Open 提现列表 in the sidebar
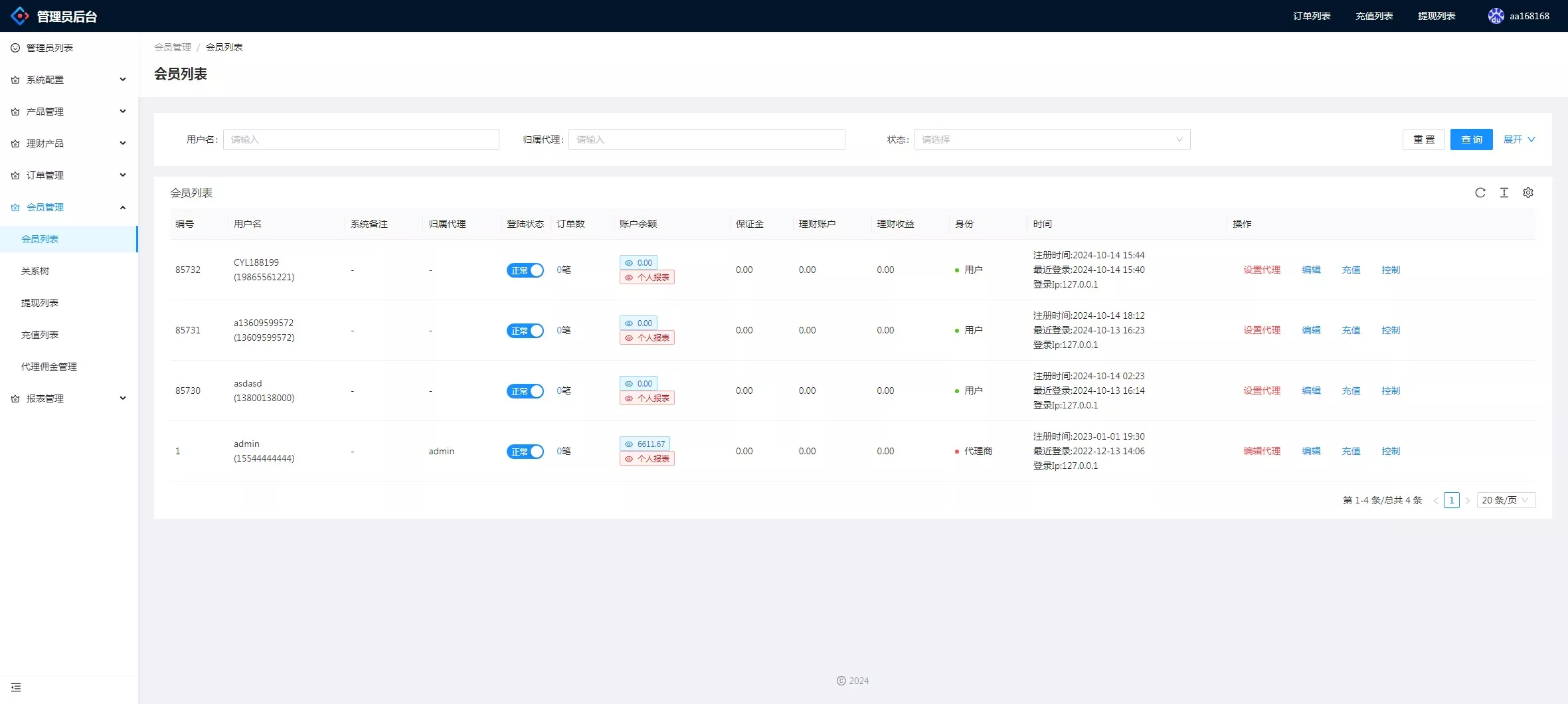Viewport: 1568px width, 704px height. click(x=40, y=303)
